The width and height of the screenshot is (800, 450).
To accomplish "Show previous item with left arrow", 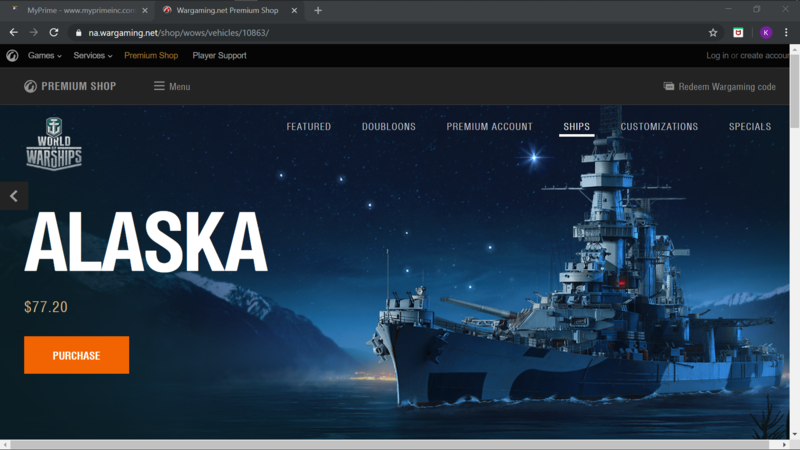I will [x=14, y=196].
